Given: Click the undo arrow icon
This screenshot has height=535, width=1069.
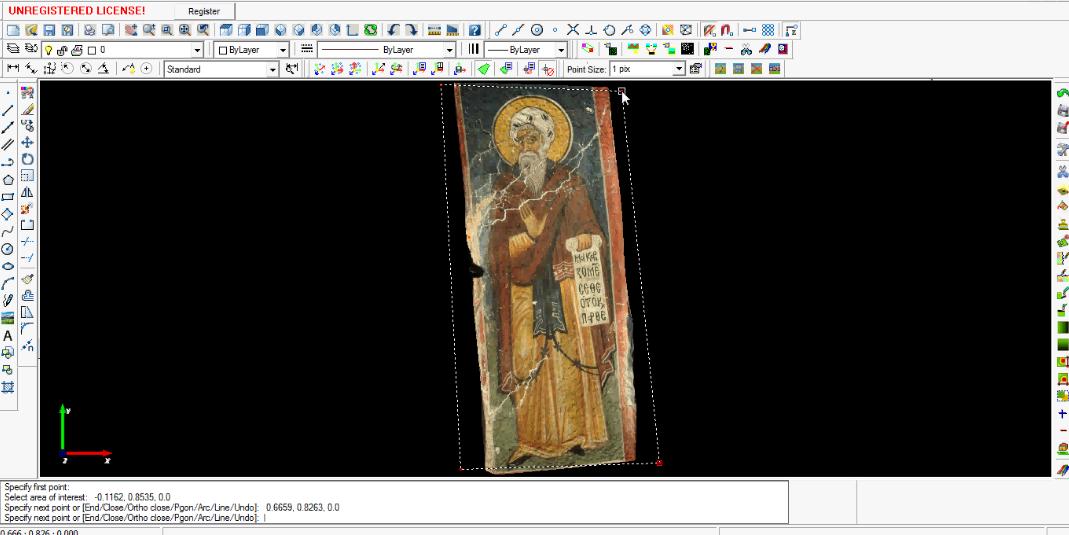Looking at the screenshot, I should tap(393, 30).
